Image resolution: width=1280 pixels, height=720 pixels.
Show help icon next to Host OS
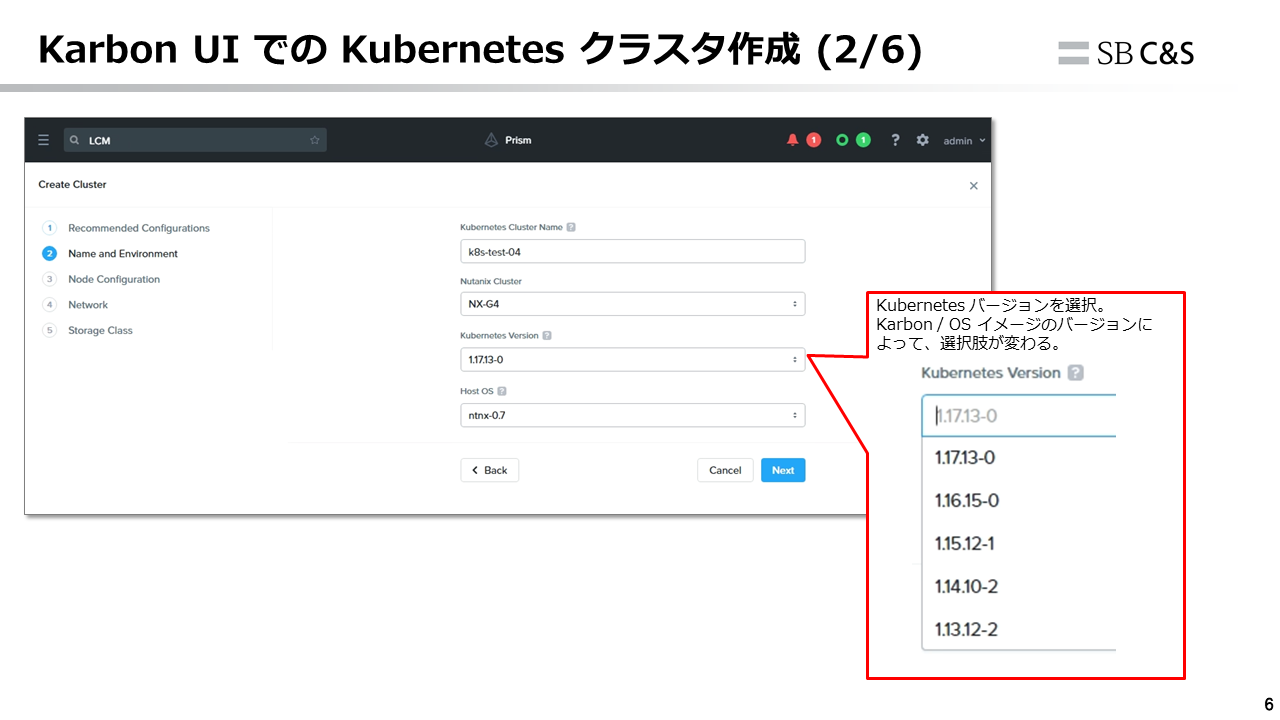point(502,392)
